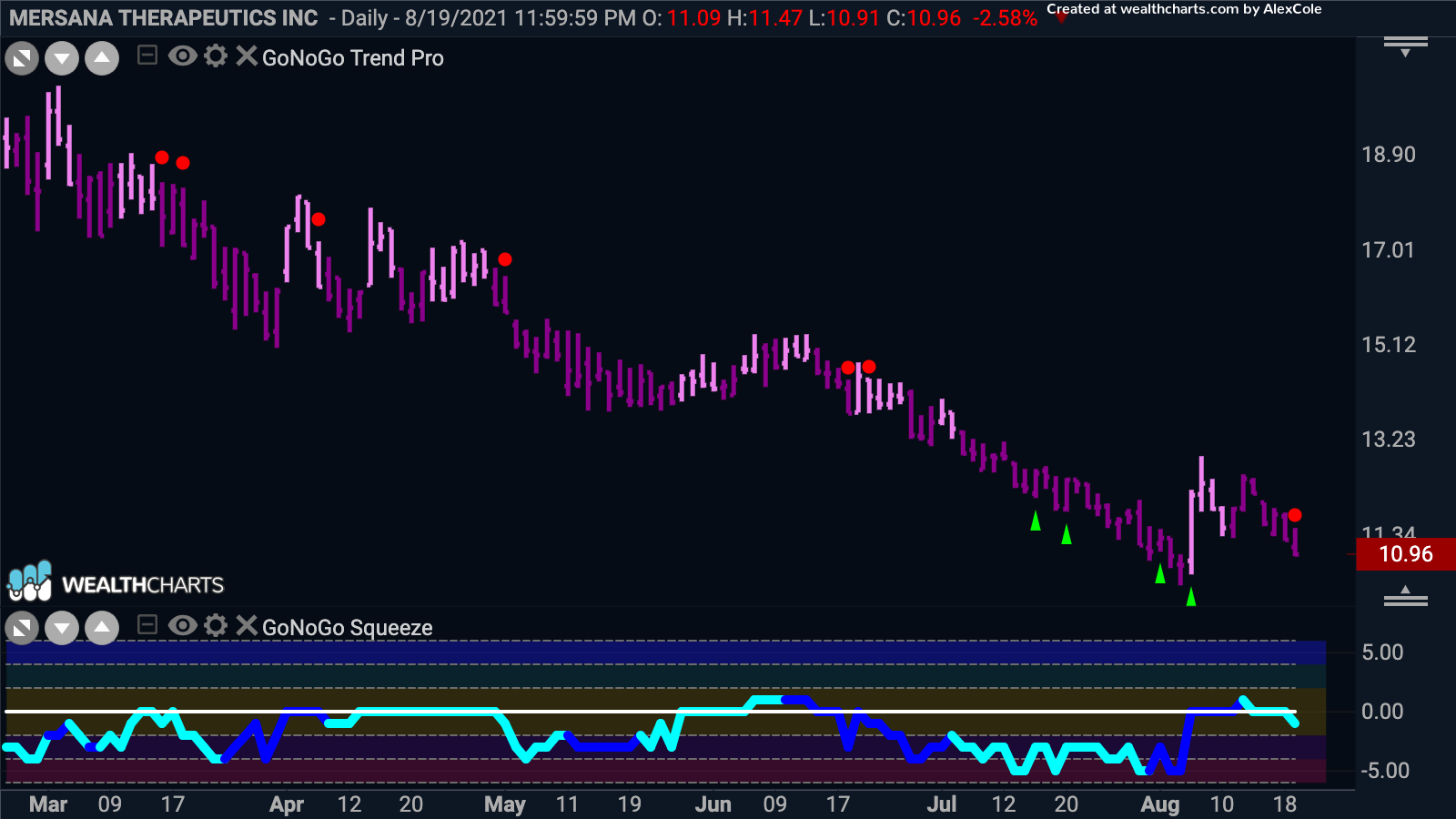Click the 17.01 price axis label

pos(1389,250)
